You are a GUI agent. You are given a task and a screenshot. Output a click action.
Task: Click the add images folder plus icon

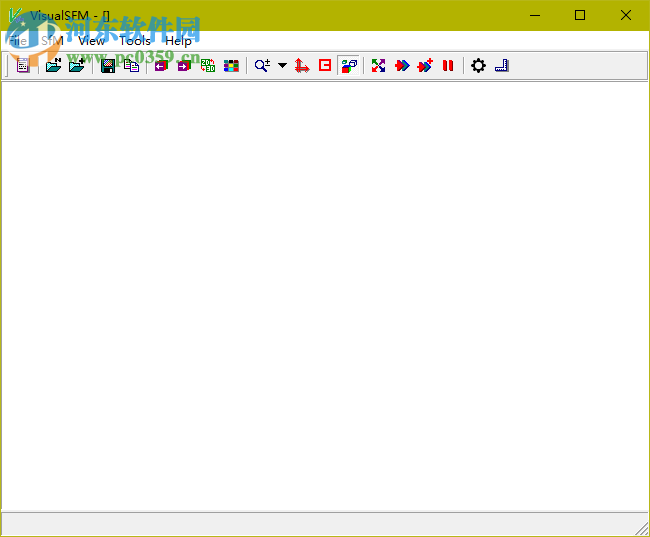point(77,66)
